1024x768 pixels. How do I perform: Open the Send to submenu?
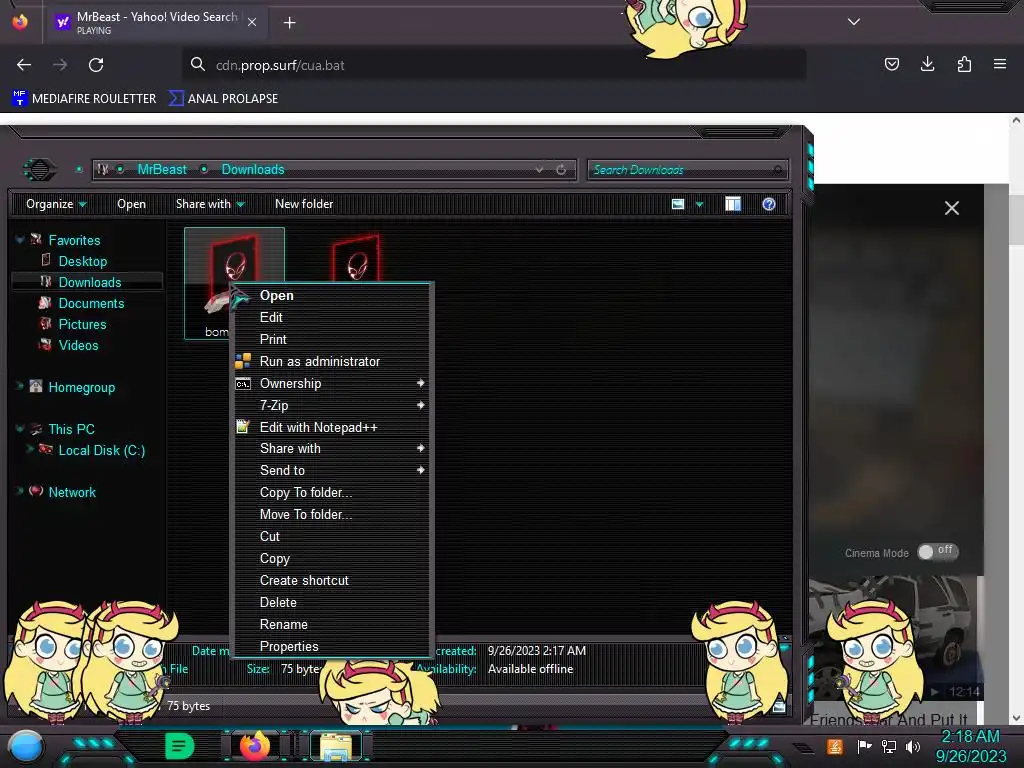pyautogui.click(x=333, y=470)
